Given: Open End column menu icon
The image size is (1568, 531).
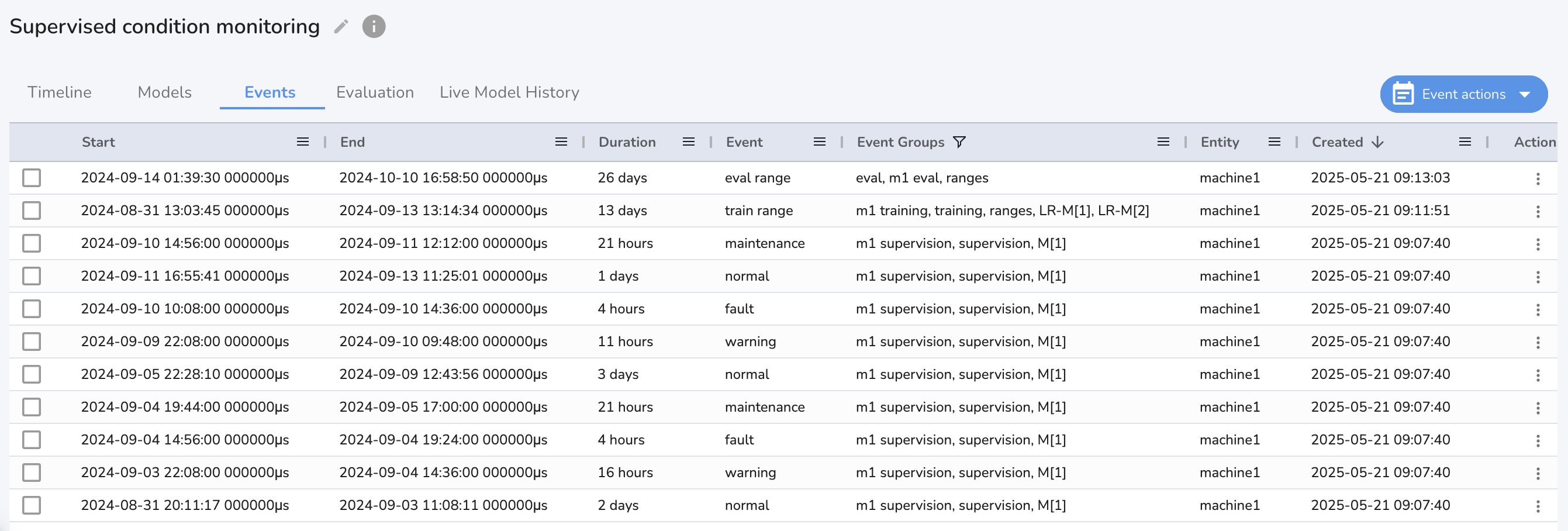Looking at the screenshot, I should (x=561, y=142).
